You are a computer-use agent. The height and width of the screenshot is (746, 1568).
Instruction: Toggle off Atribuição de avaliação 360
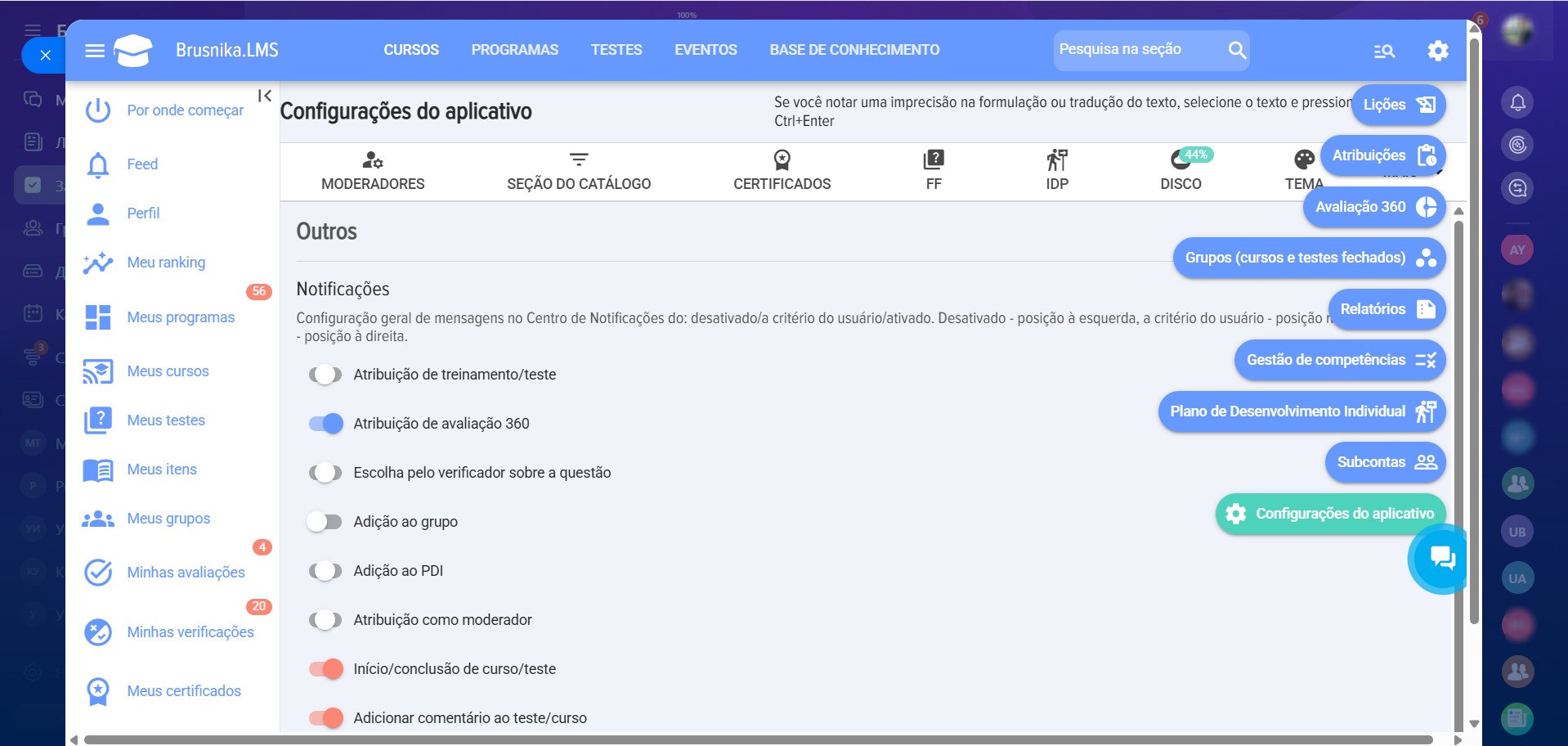click(325, 424)
